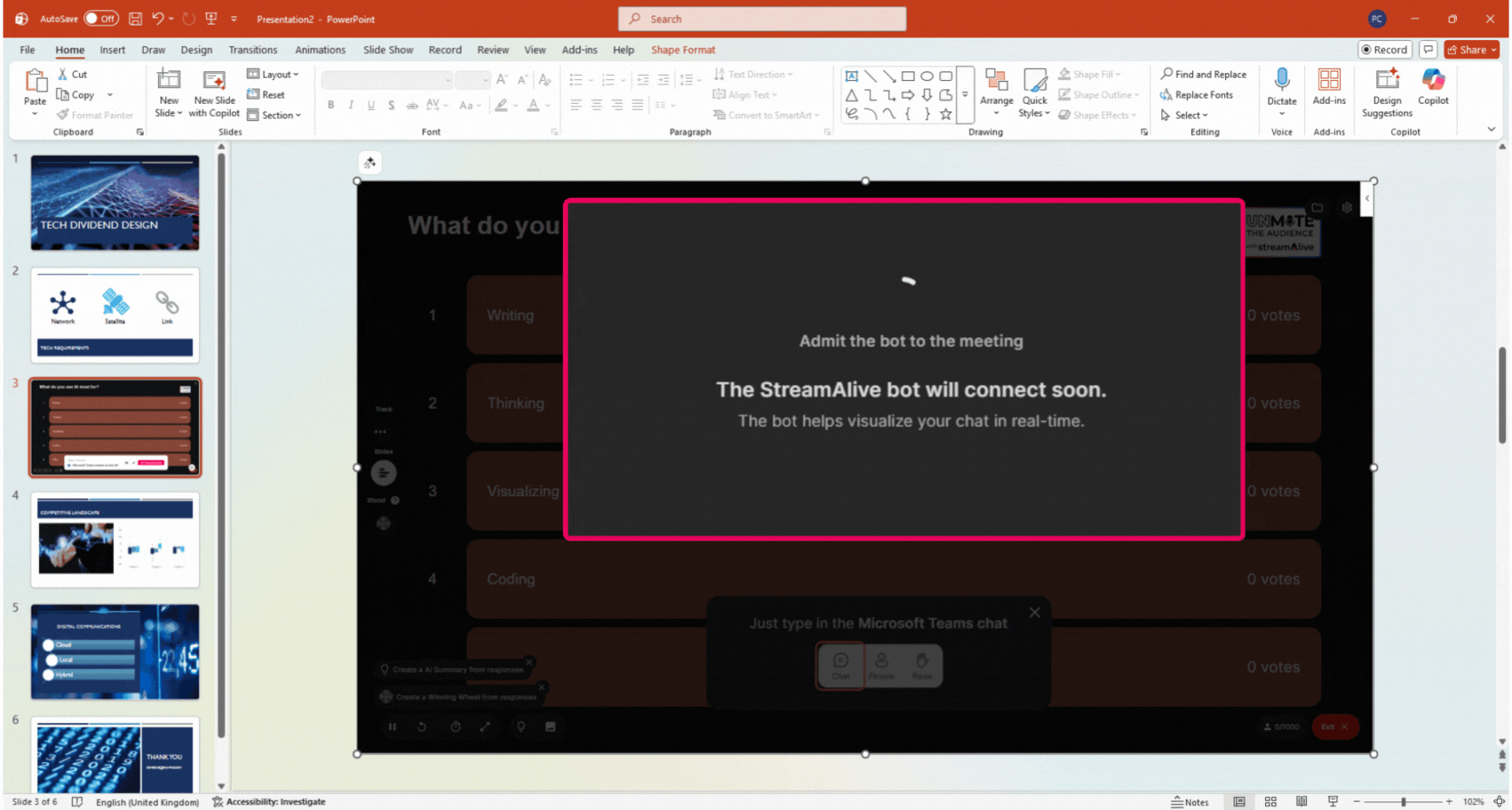This screenshot has height=810, width=1512.
Task: Toggle Notes pane in status bar
Action: [1190, 801]
